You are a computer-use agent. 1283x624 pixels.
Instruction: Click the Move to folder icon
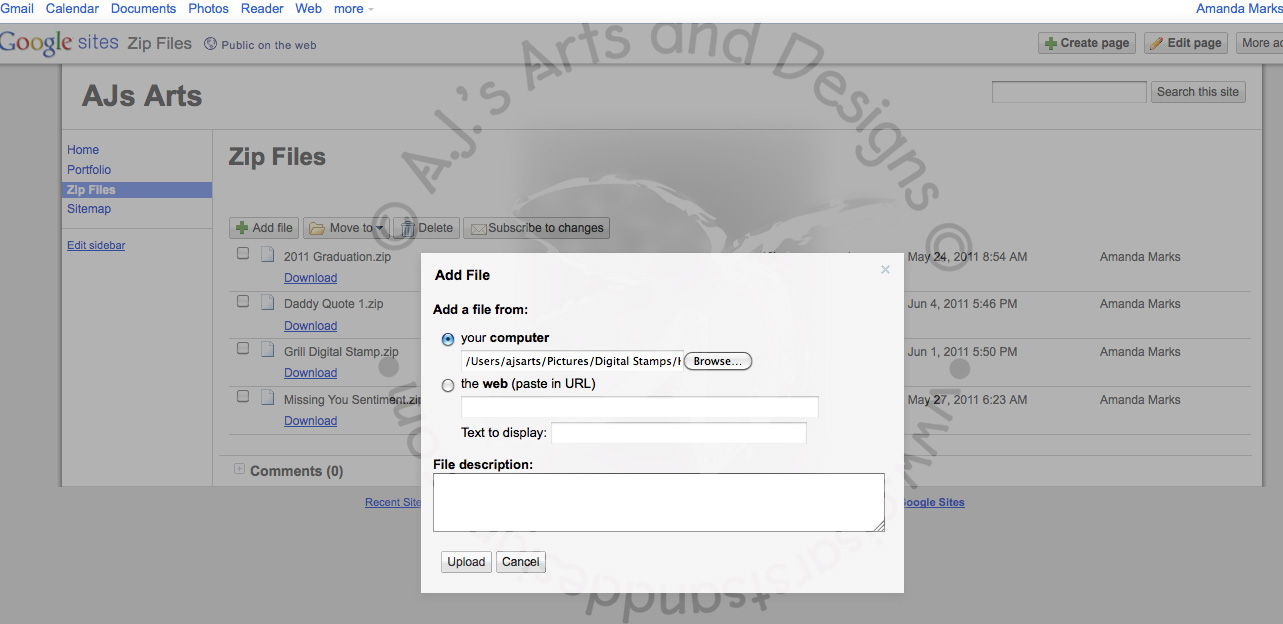click(317, 228)
